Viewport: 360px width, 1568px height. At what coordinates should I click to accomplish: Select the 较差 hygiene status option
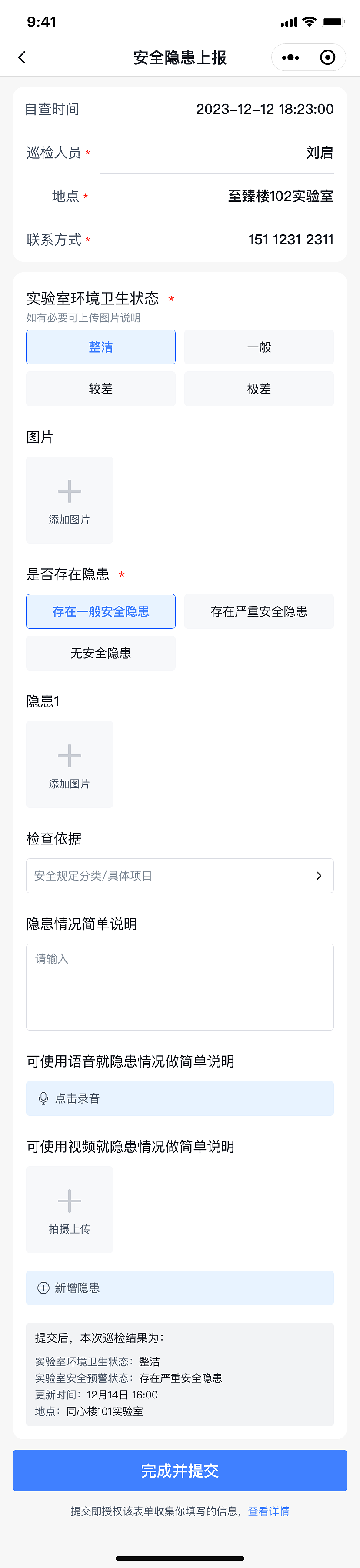[100, 388]
